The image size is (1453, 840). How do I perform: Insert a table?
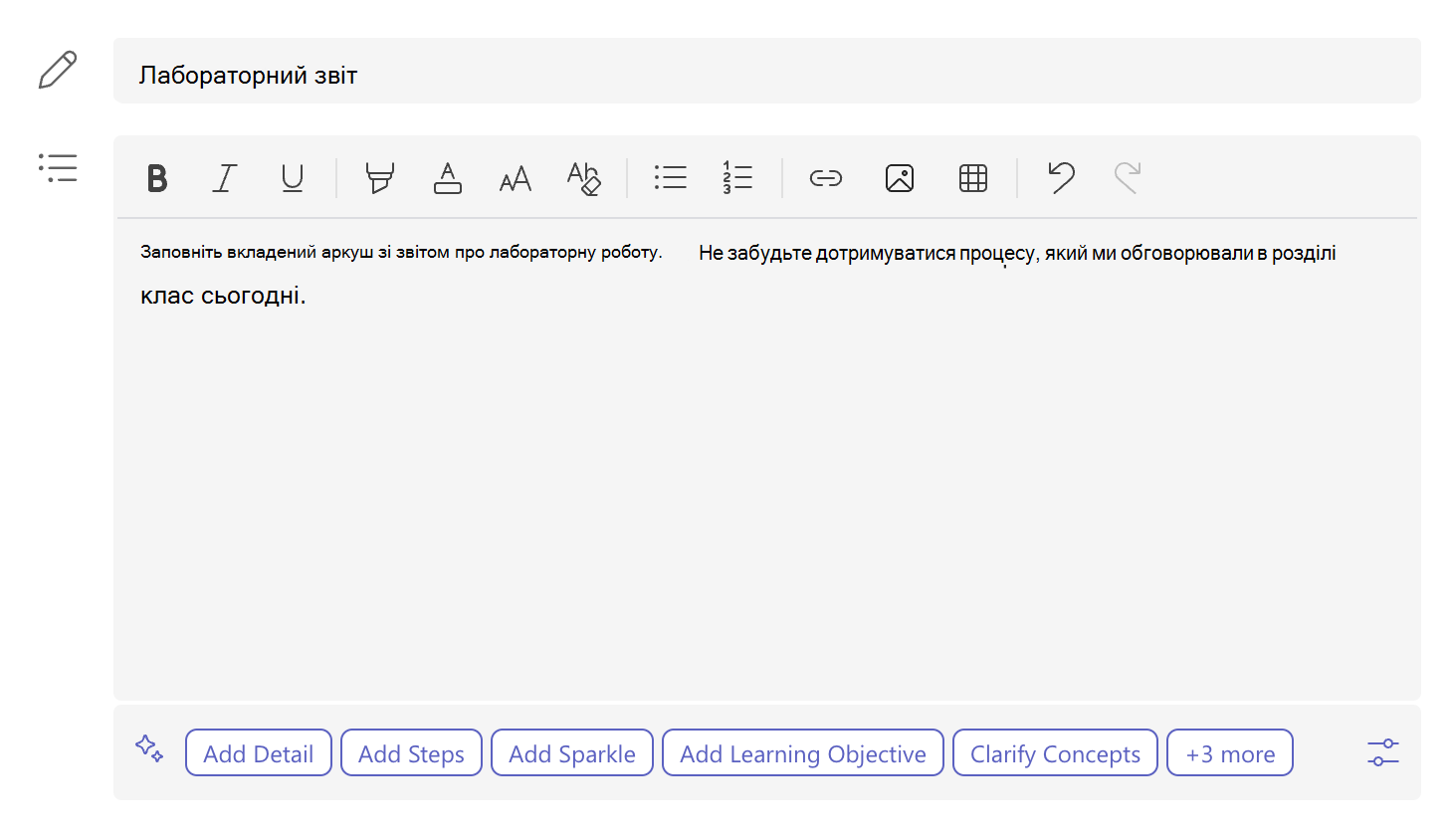click(x=973, y=178)
